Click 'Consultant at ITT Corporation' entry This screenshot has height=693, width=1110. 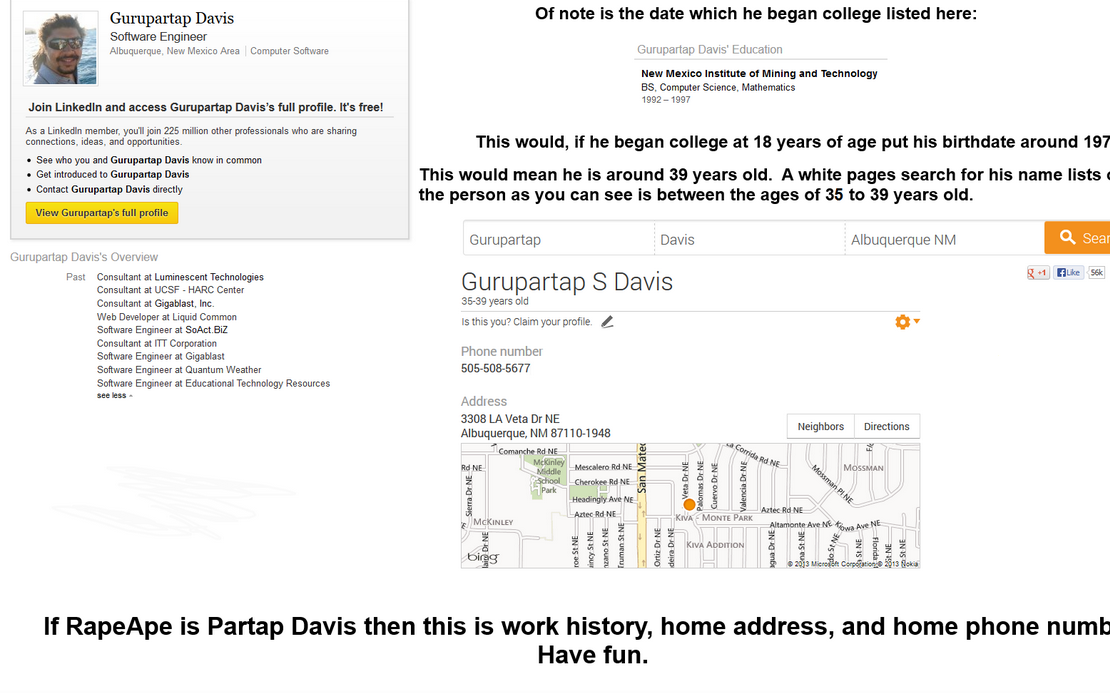(x=156, y=343)
